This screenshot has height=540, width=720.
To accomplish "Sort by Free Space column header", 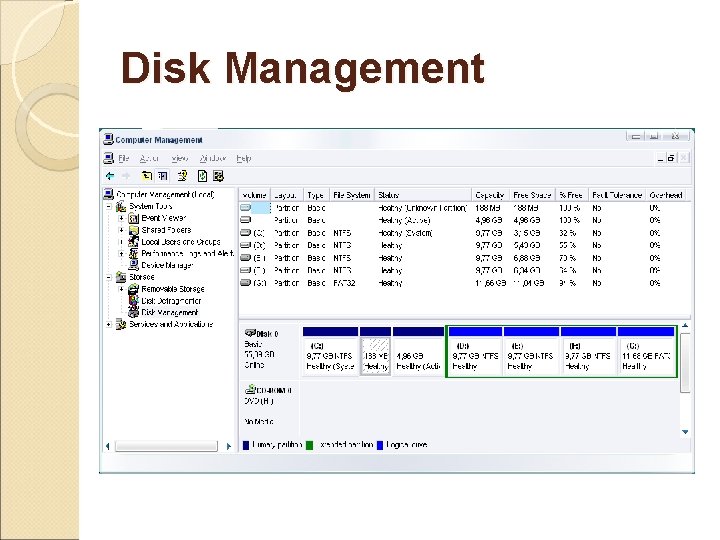I will [532, 195].
